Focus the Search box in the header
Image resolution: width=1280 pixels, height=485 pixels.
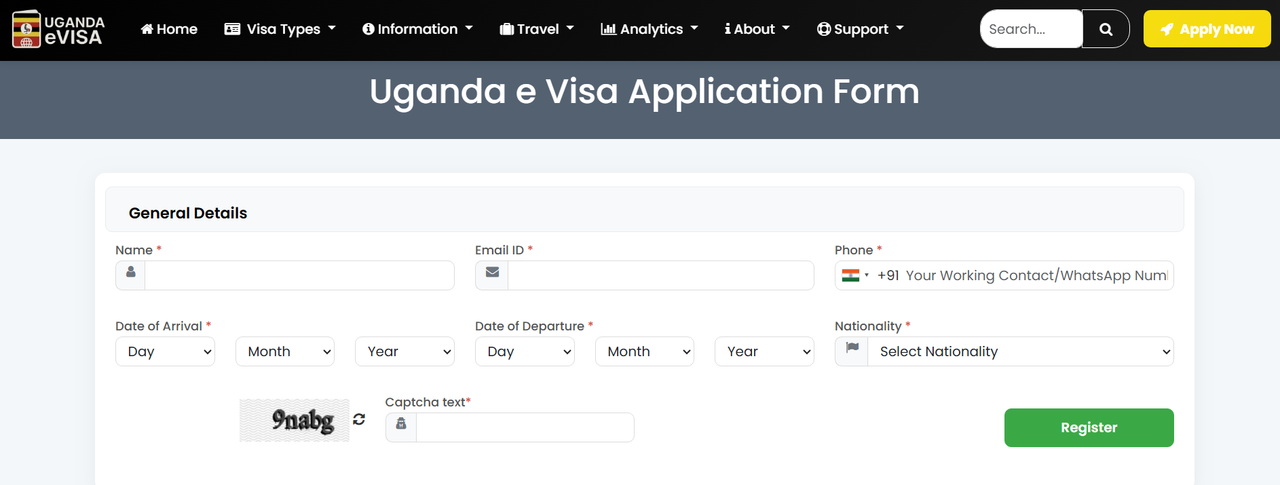pos(1031,29)
